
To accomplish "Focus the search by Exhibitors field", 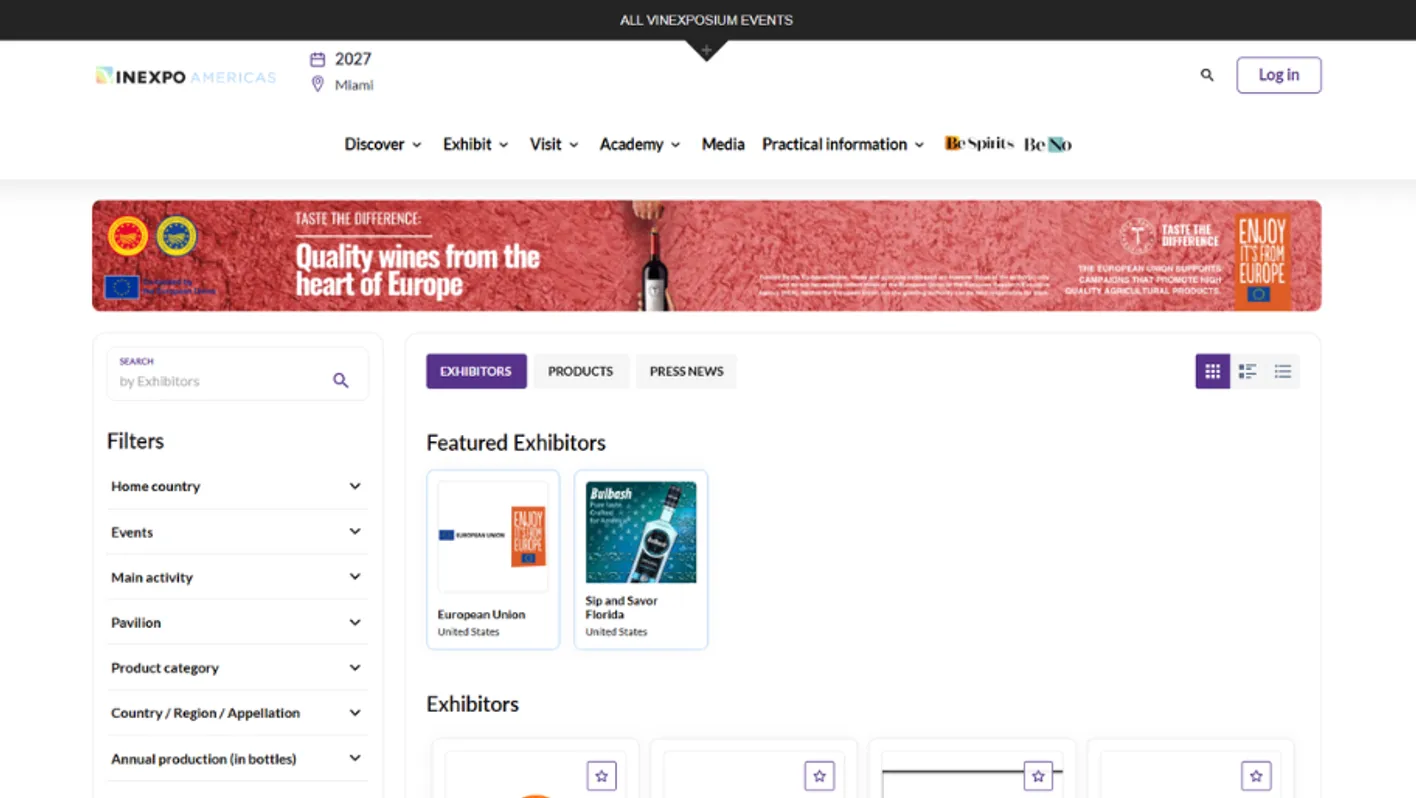I will (238, 374).
